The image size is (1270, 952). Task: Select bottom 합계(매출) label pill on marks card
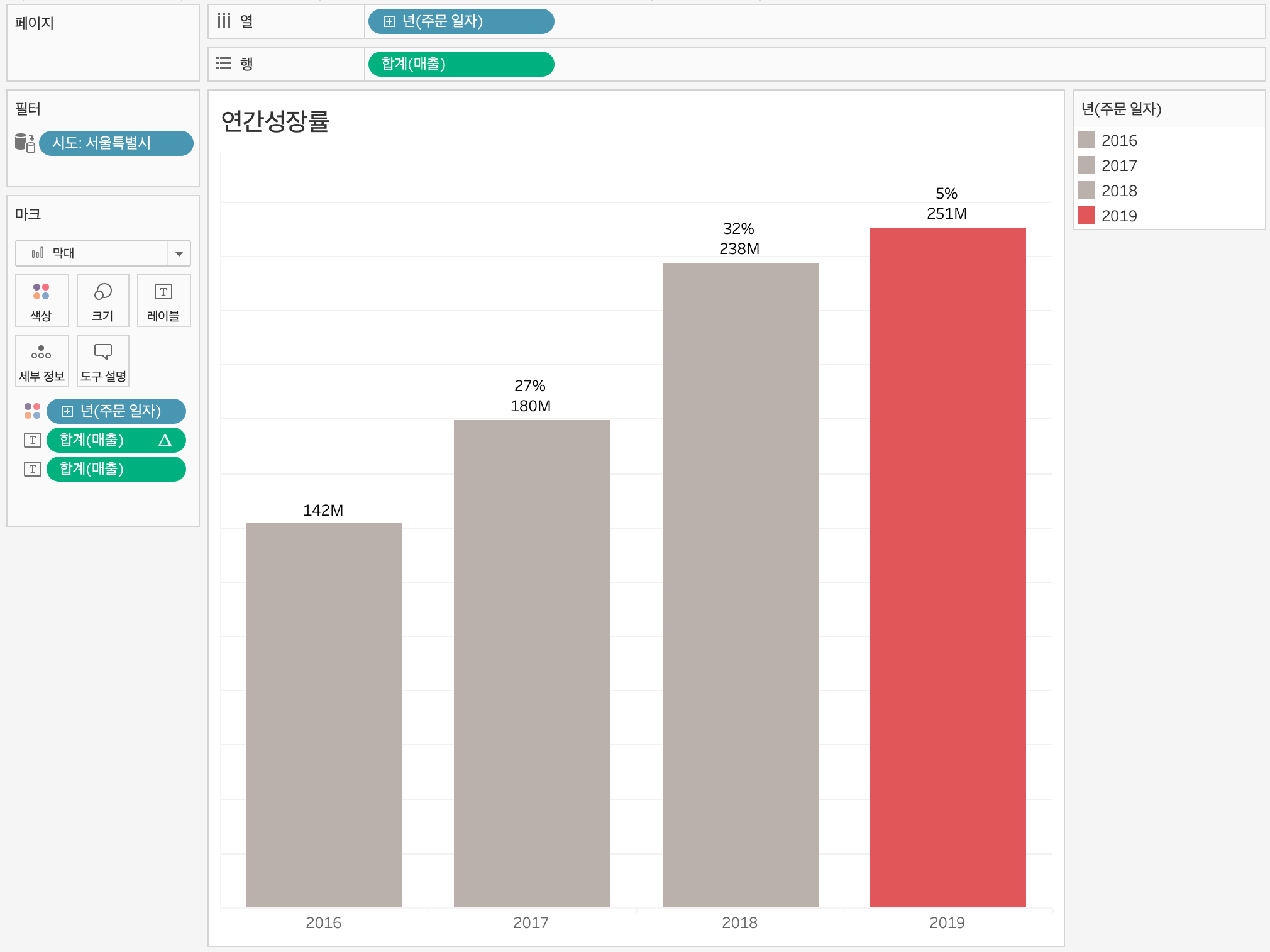pos(116,469)
